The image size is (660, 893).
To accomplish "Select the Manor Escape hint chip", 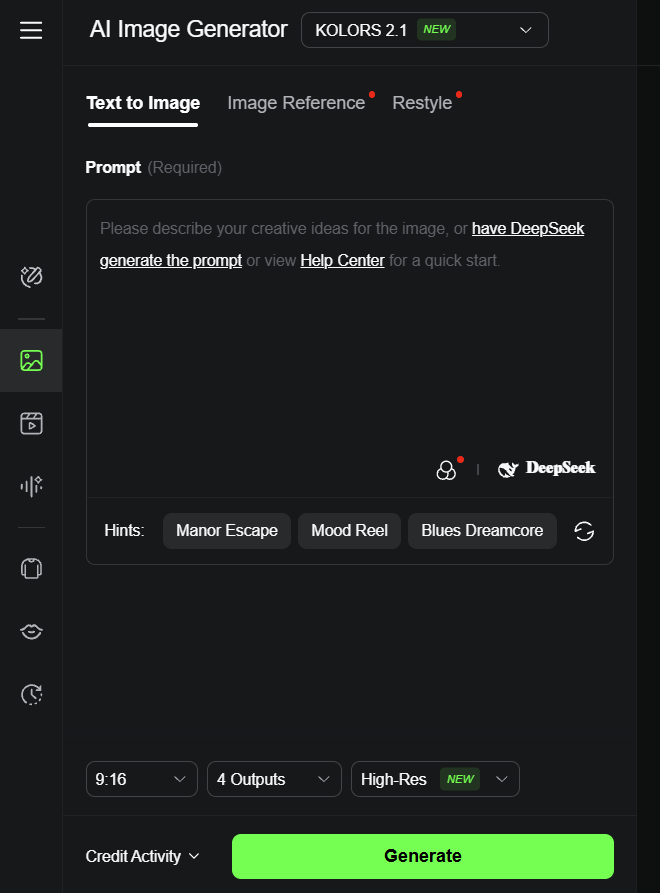I will pyautogui.click(x=227, y=531).
